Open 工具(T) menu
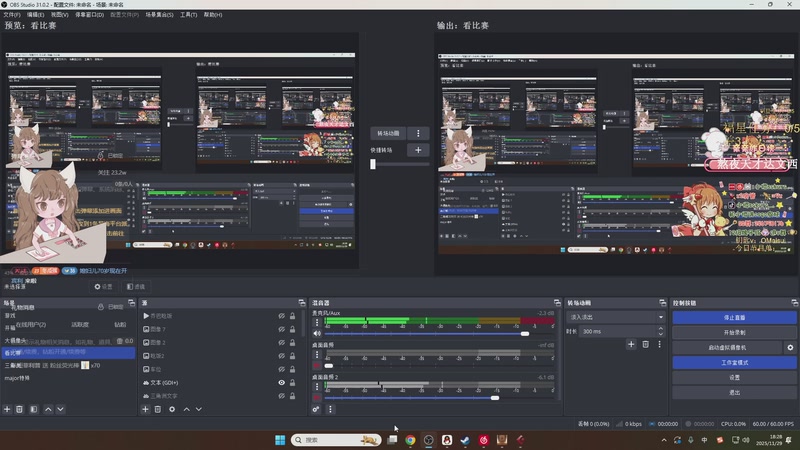The height and width of the screenshot is (450, 800). (188, 15)
